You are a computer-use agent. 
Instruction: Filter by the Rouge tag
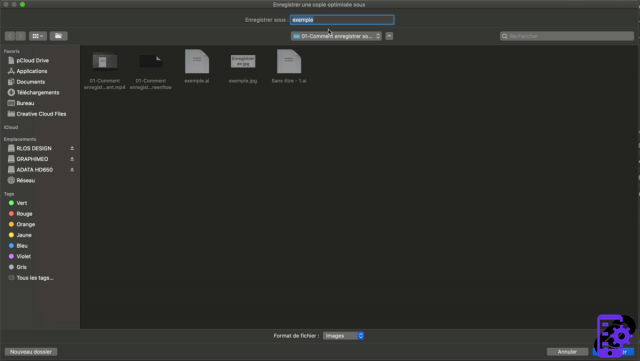coord(24,214)
